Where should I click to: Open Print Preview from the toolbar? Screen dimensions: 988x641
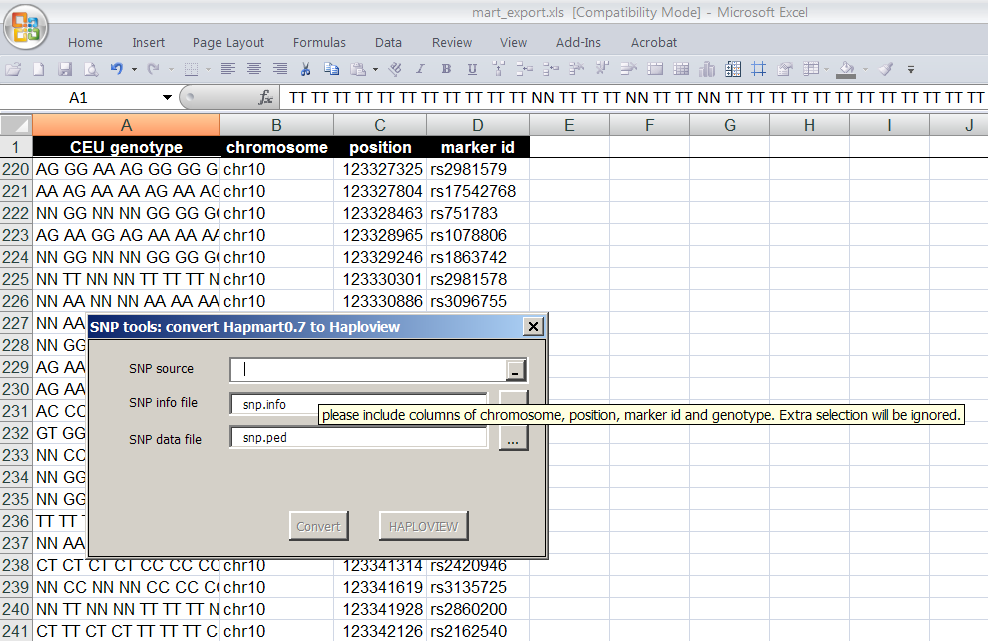91,69
